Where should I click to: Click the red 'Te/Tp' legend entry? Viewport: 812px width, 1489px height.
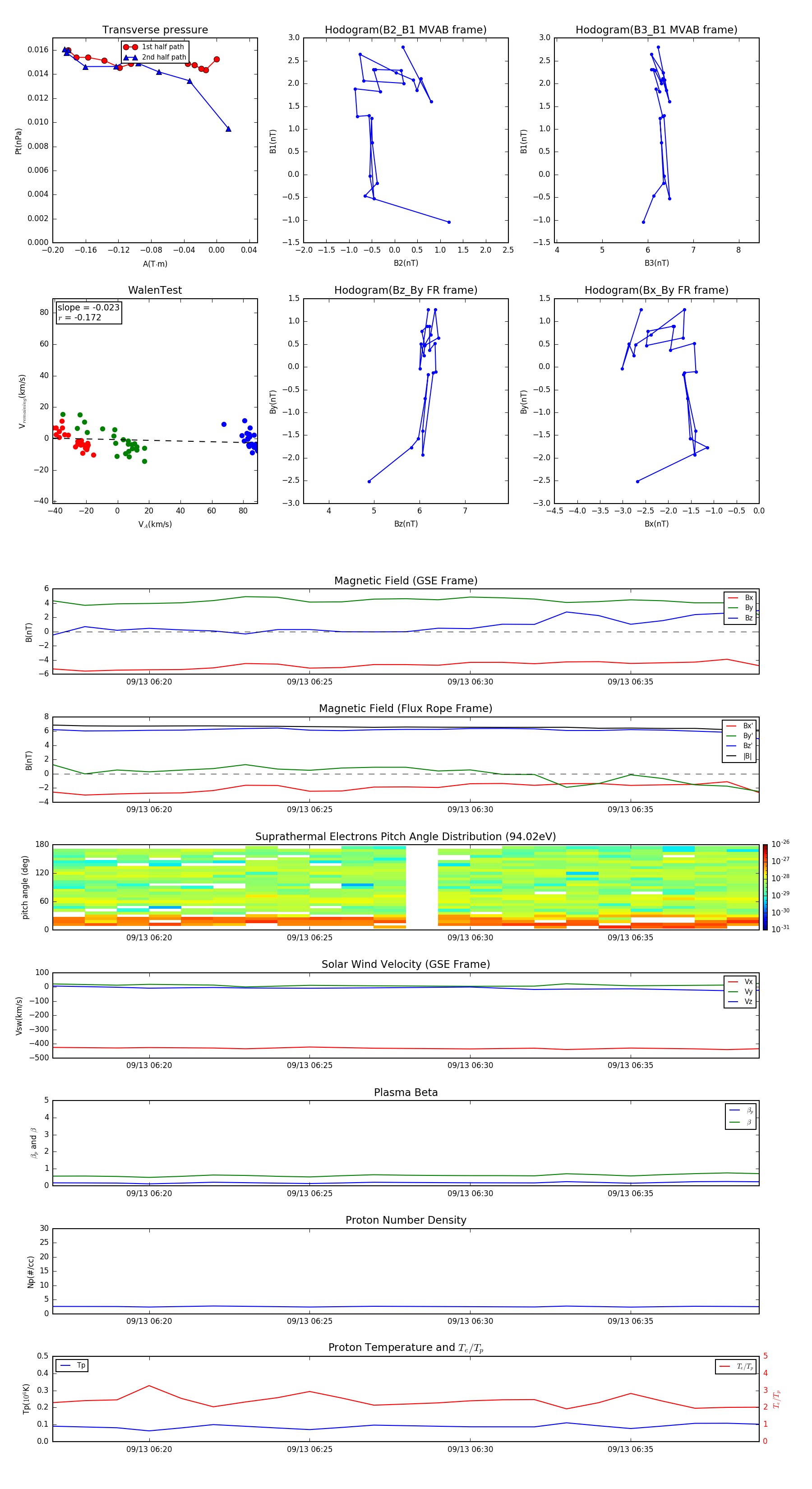[736, 1366]
